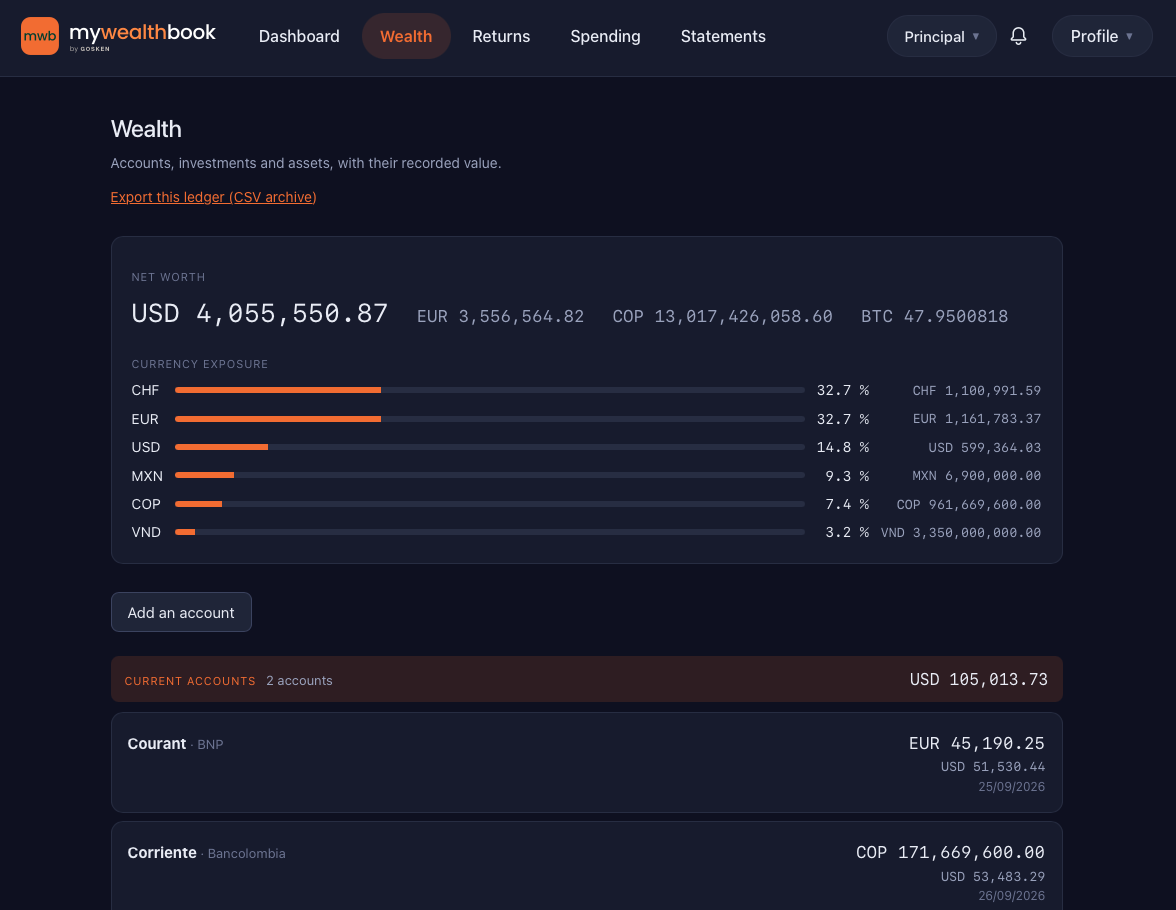Image resolution: width=1176 pixels, height=910 pixels.
Task: Open the Courant BNP account card
Action: pos(586,762)
